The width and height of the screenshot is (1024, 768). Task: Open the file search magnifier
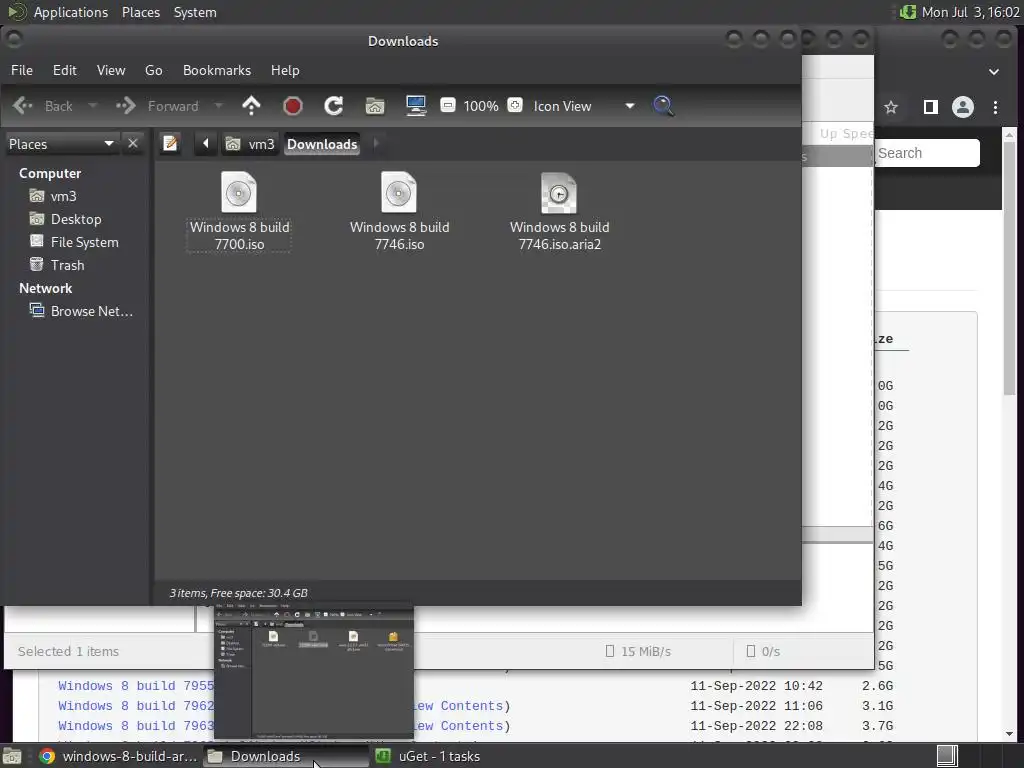[664, 106]
